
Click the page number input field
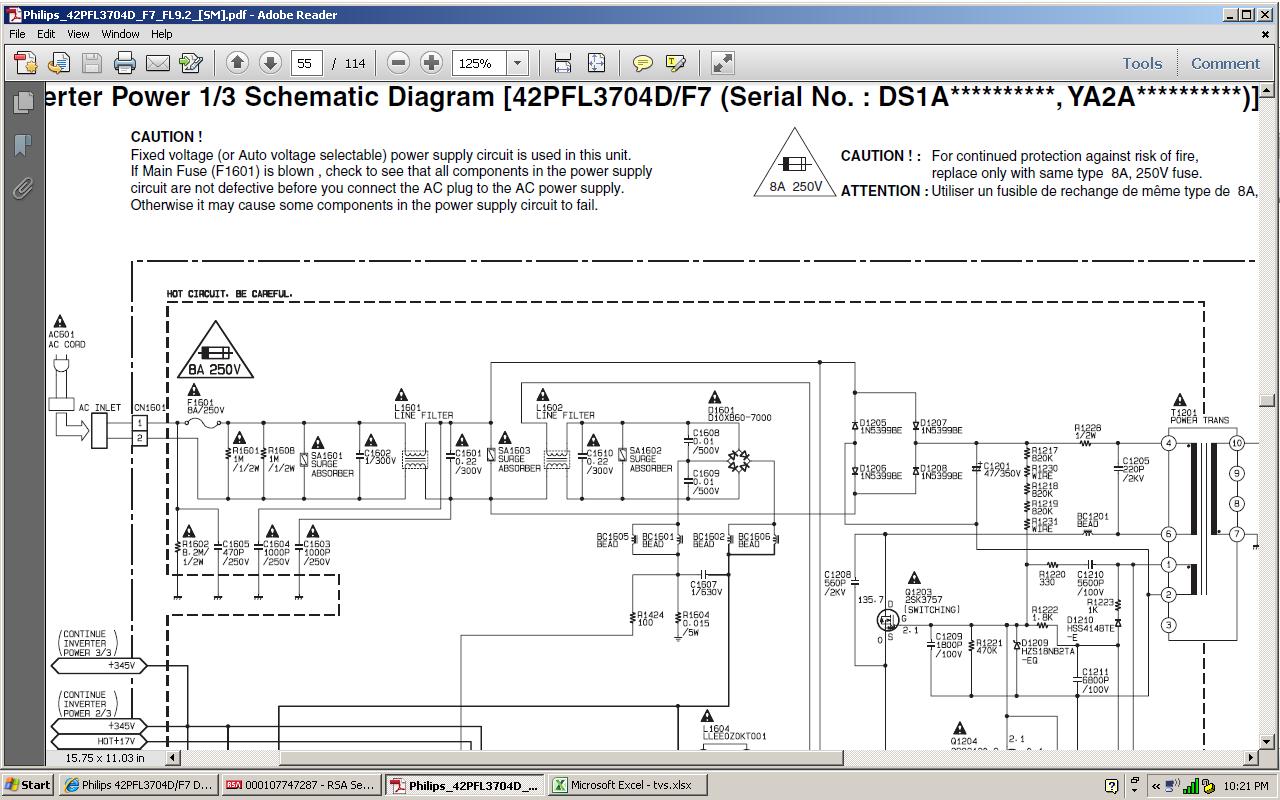coord(305,63)
